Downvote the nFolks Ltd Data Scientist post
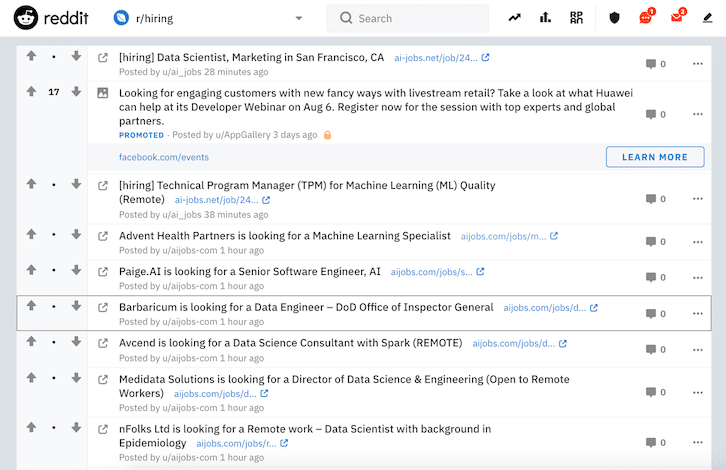This screenshot has width=726, height=470. (x=76, y=427)
